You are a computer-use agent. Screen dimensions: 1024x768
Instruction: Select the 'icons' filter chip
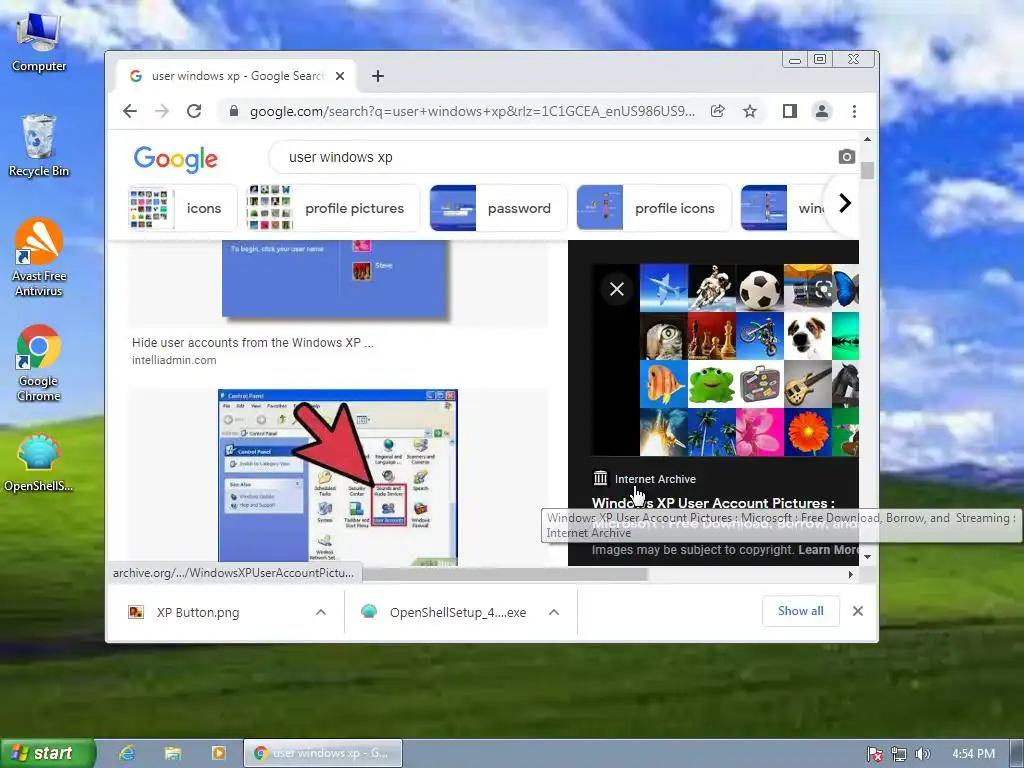pyautogui.click(x=182, y=208)
